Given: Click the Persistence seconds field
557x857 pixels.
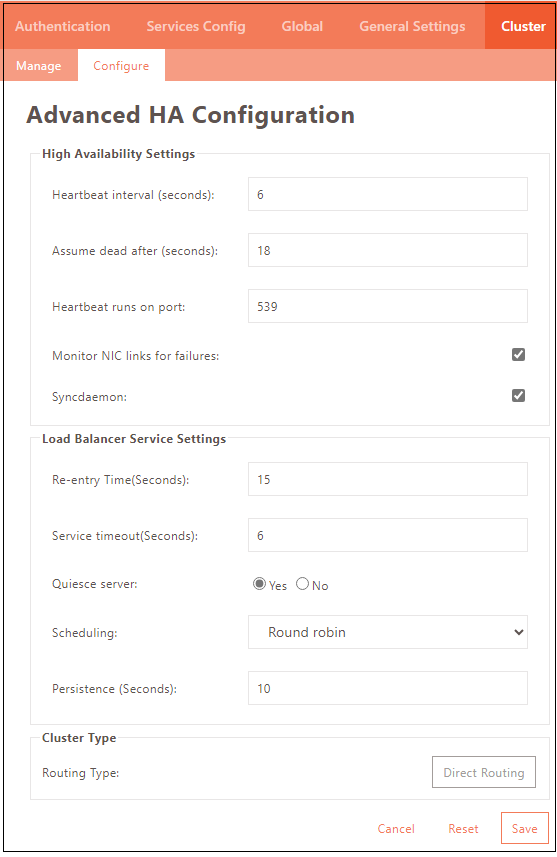Looking at the screenshot, I should 388,688.
